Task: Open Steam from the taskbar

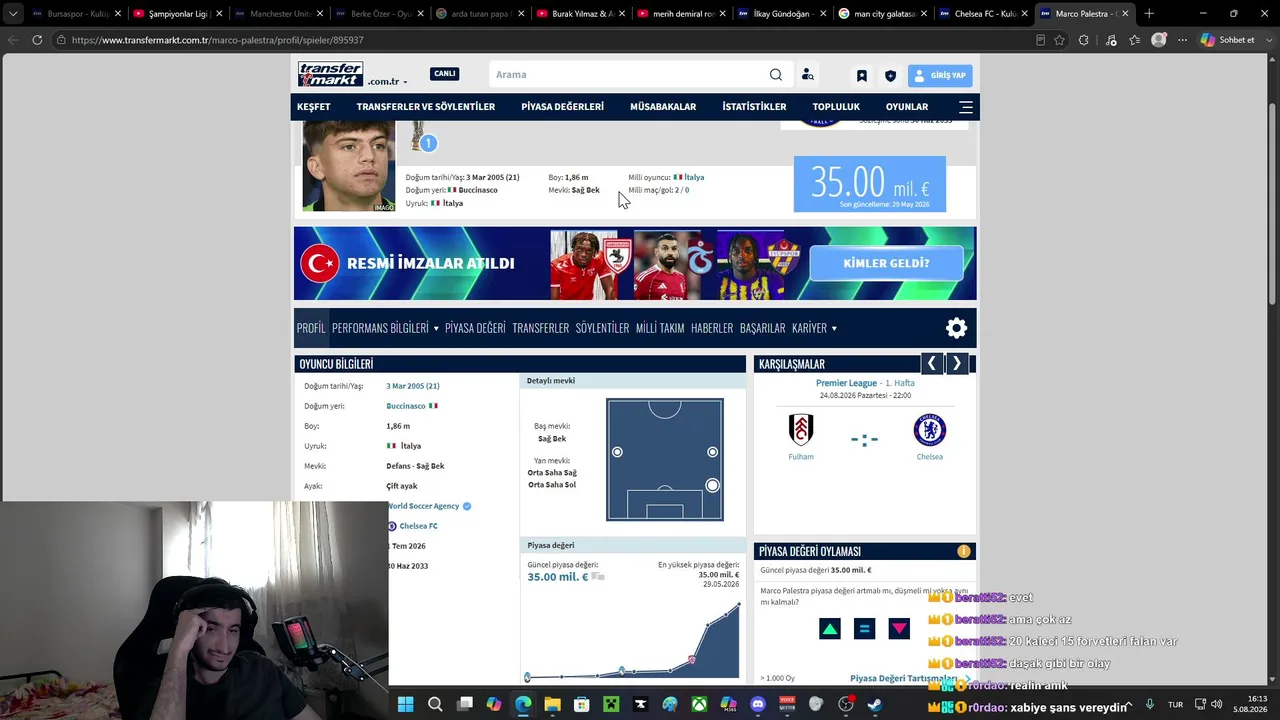Action: 875,705
